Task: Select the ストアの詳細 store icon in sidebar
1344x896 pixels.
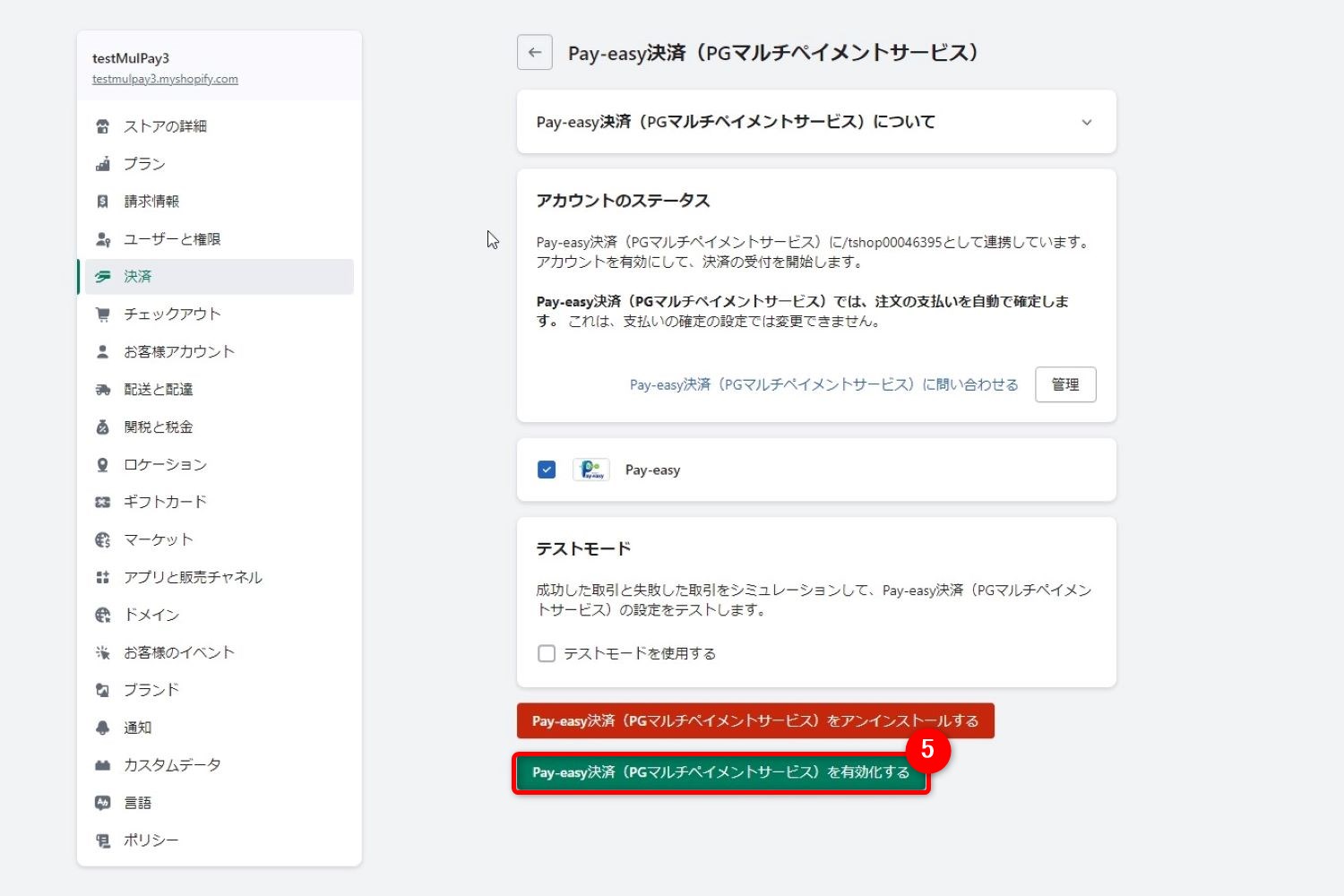Action: point(102,125)
